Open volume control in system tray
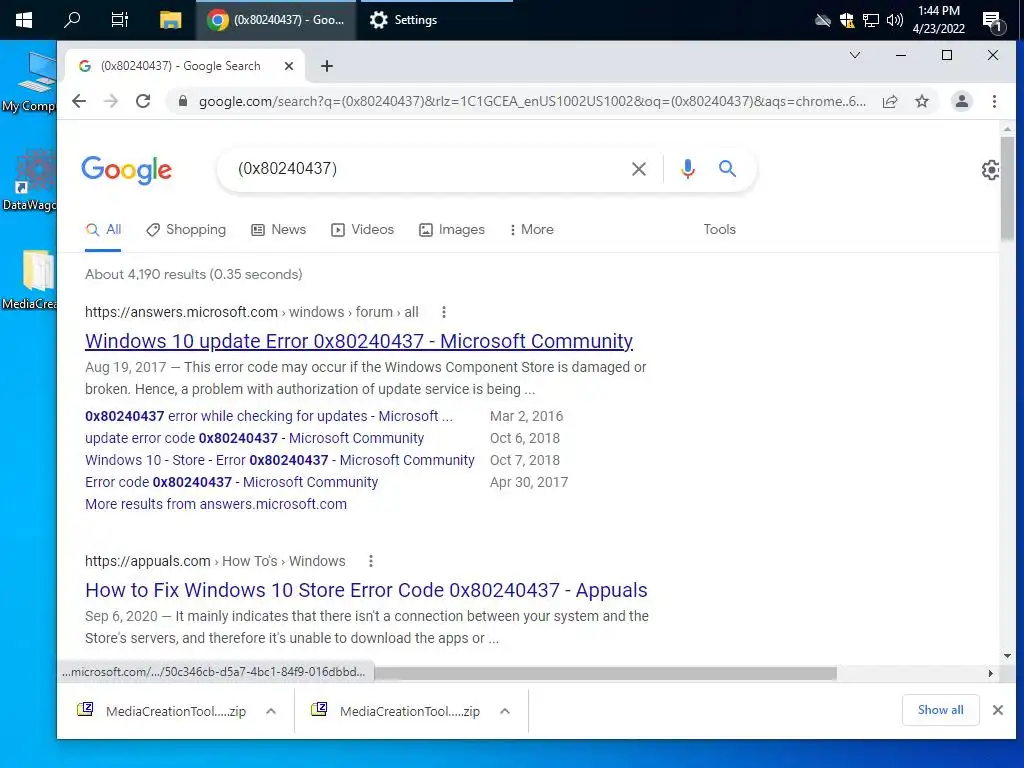Image resolution: width=1024 pixels, height=768 pixels. click(x=895, y=20)
